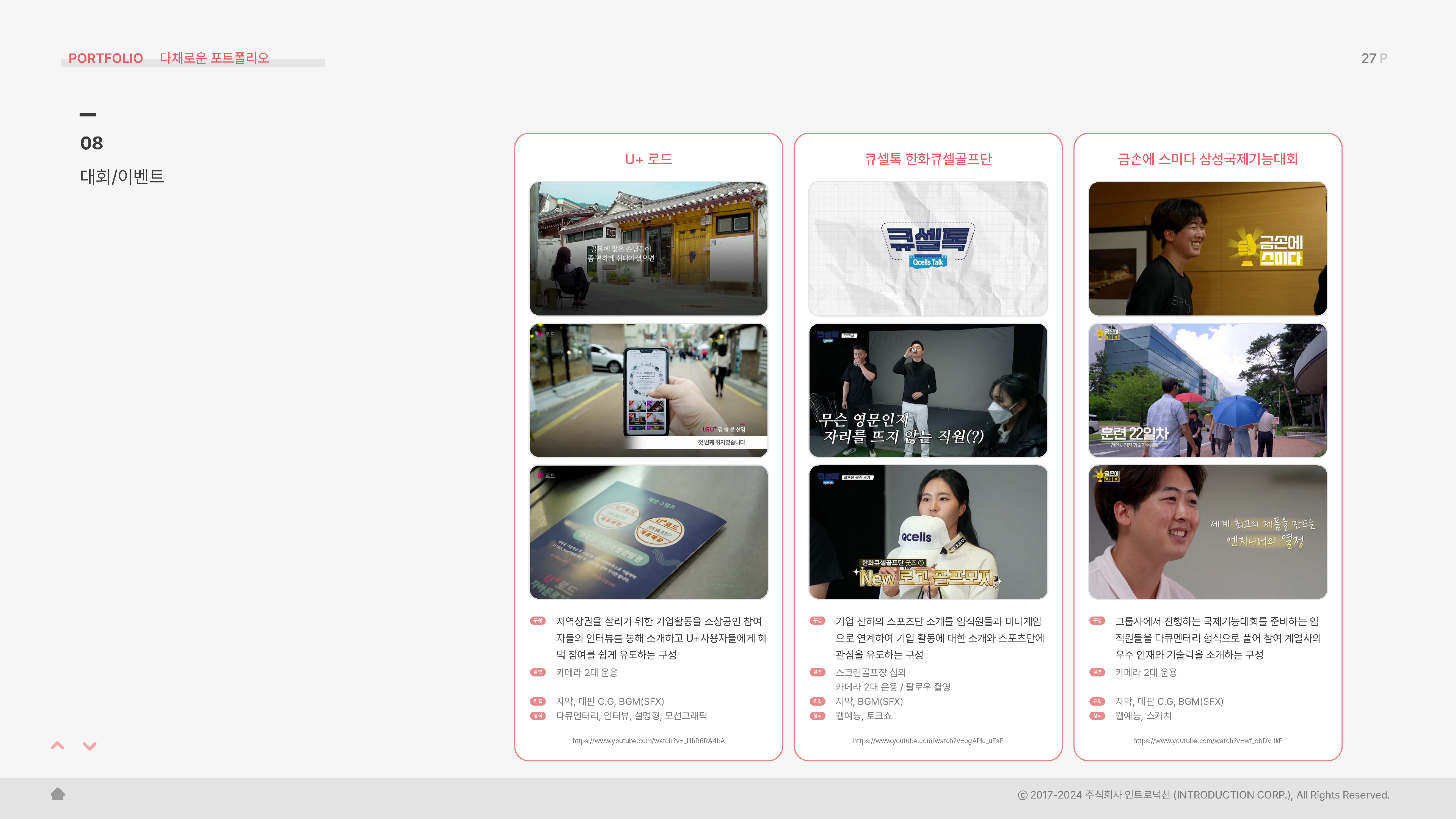Click the 다채로운 포트폴리오 header text
Image resolution: width=1456 pixels, height=819 pixels.
coord(214,58)
